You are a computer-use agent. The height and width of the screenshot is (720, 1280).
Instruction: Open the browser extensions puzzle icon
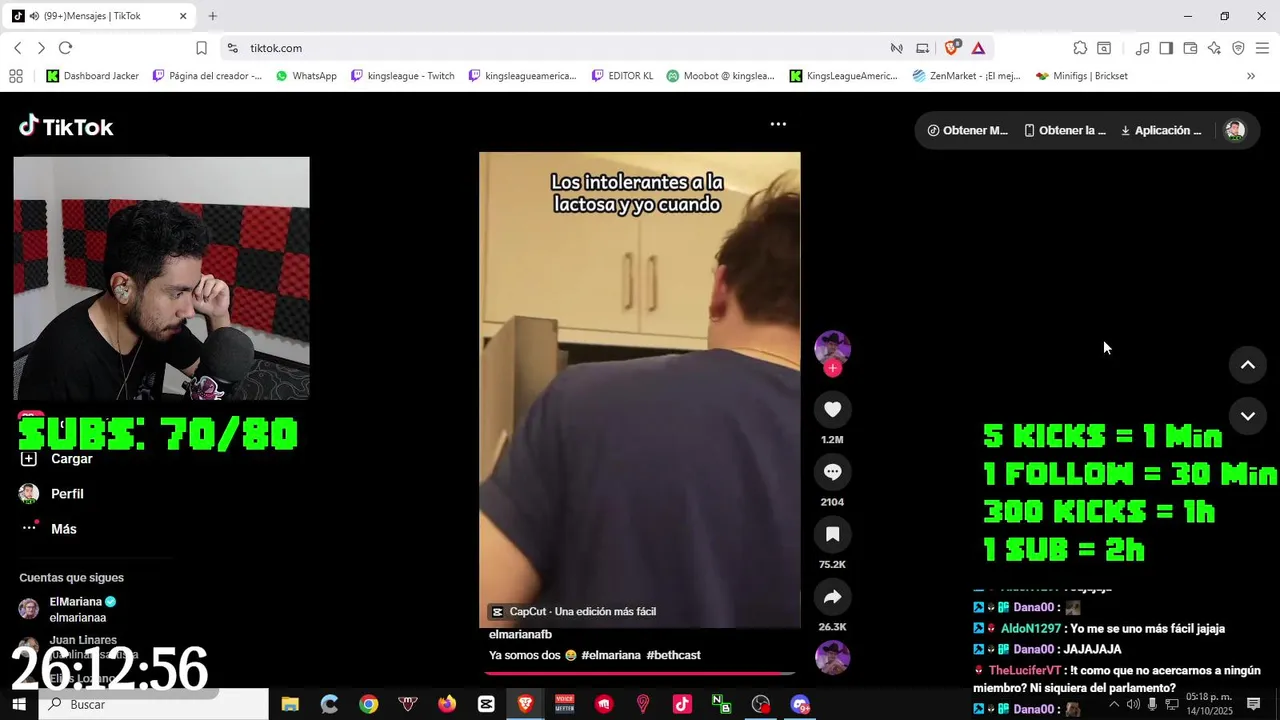point(1080,48)
